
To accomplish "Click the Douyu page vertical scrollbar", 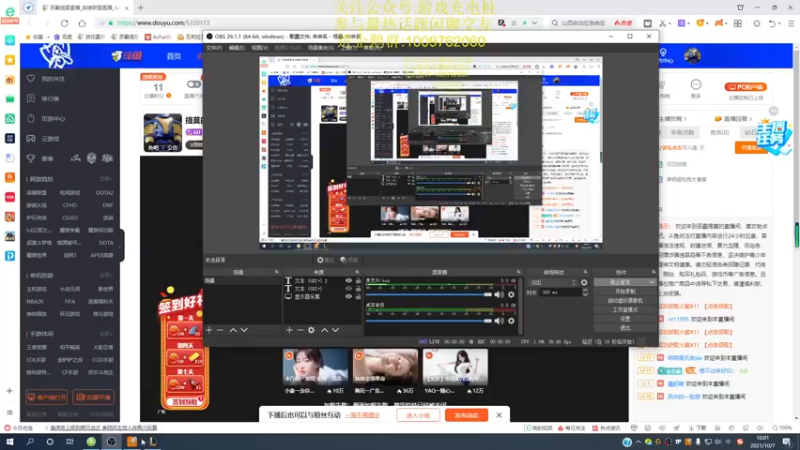I will (x=796, y=235).
